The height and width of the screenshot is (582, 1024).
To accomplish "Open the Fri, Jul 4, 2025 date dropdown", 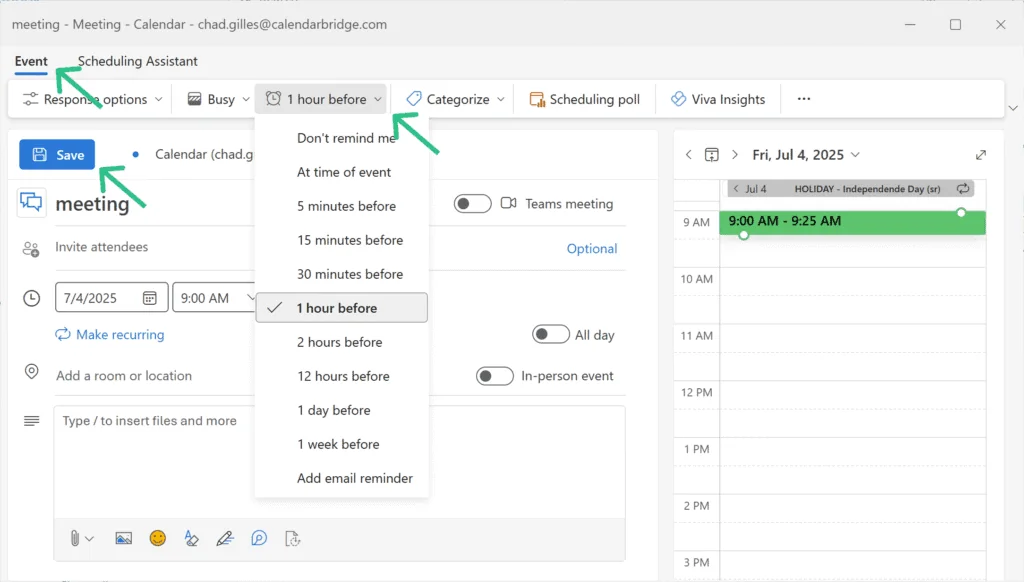I will pos(806,155).
